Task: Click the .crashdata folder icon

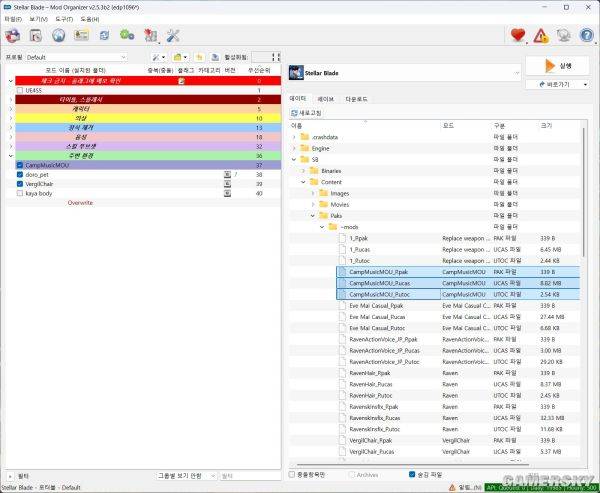Action: 305,137
